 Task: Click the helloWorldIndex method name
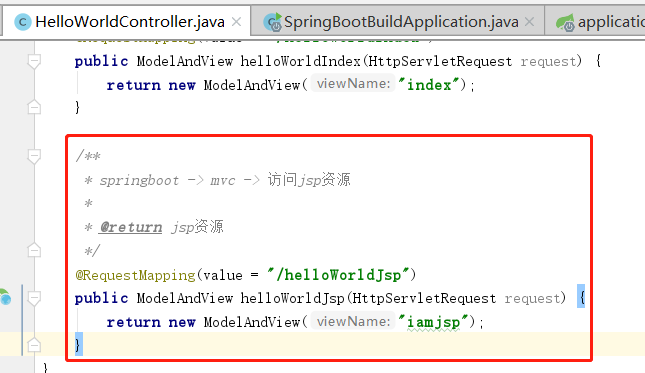click(300, 61)
